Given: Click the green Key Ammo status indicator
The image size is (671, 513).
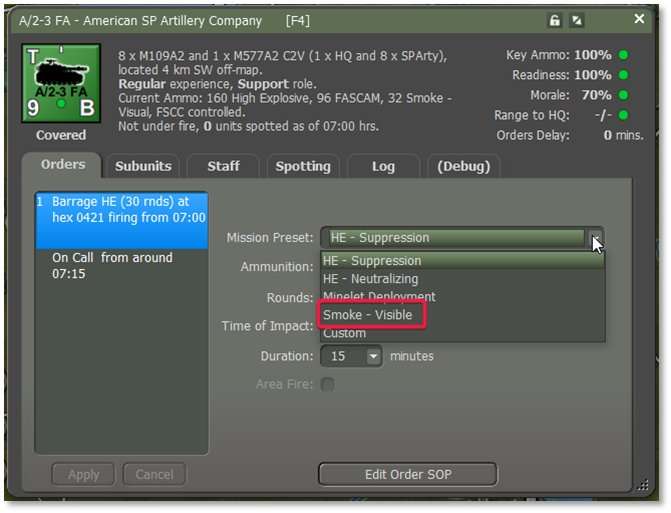Looking at the screenshot, I should click(623, 55).
